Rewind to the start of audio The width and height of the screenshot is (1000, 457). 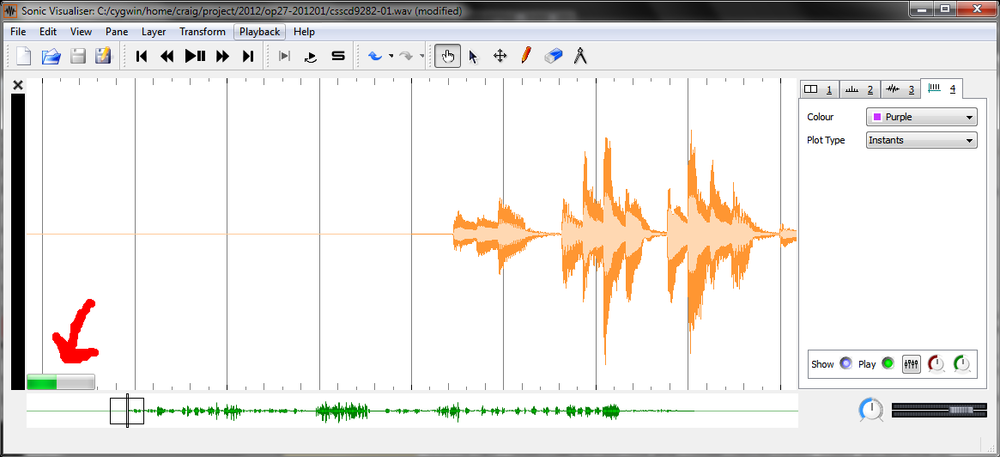(x=142, y=56)
